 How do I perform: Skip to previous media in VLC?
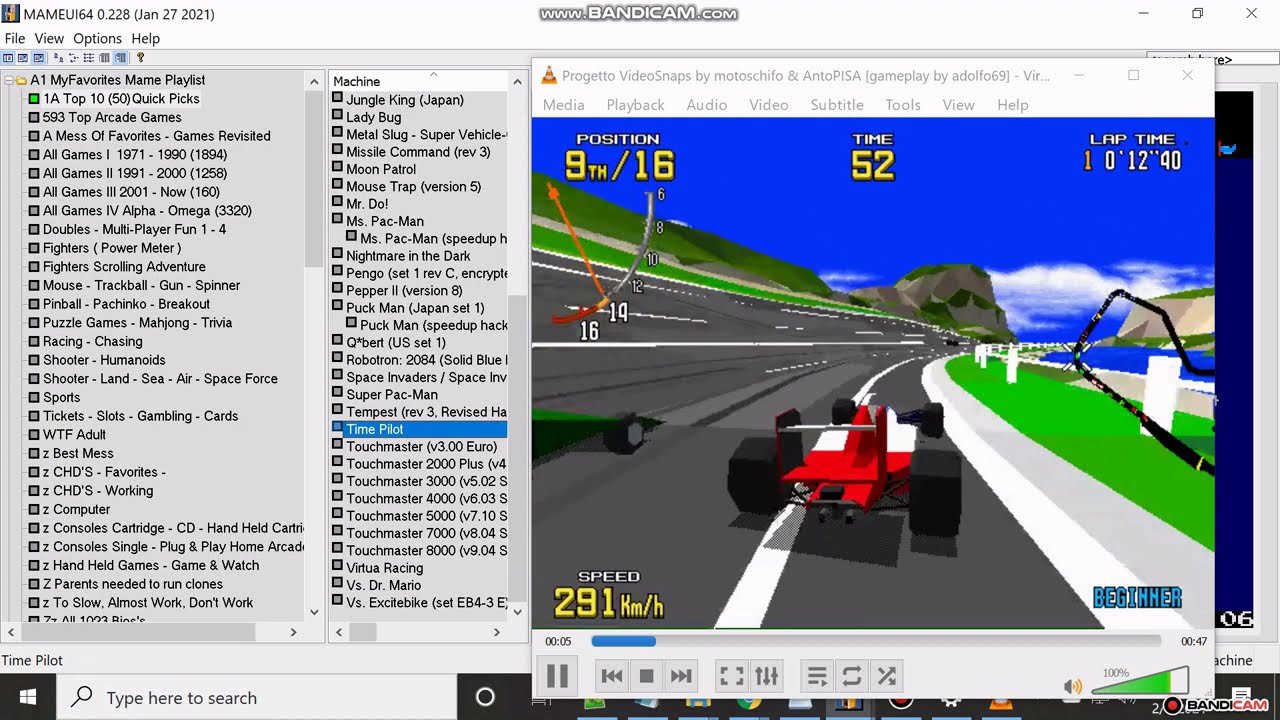tap(612, 676)
